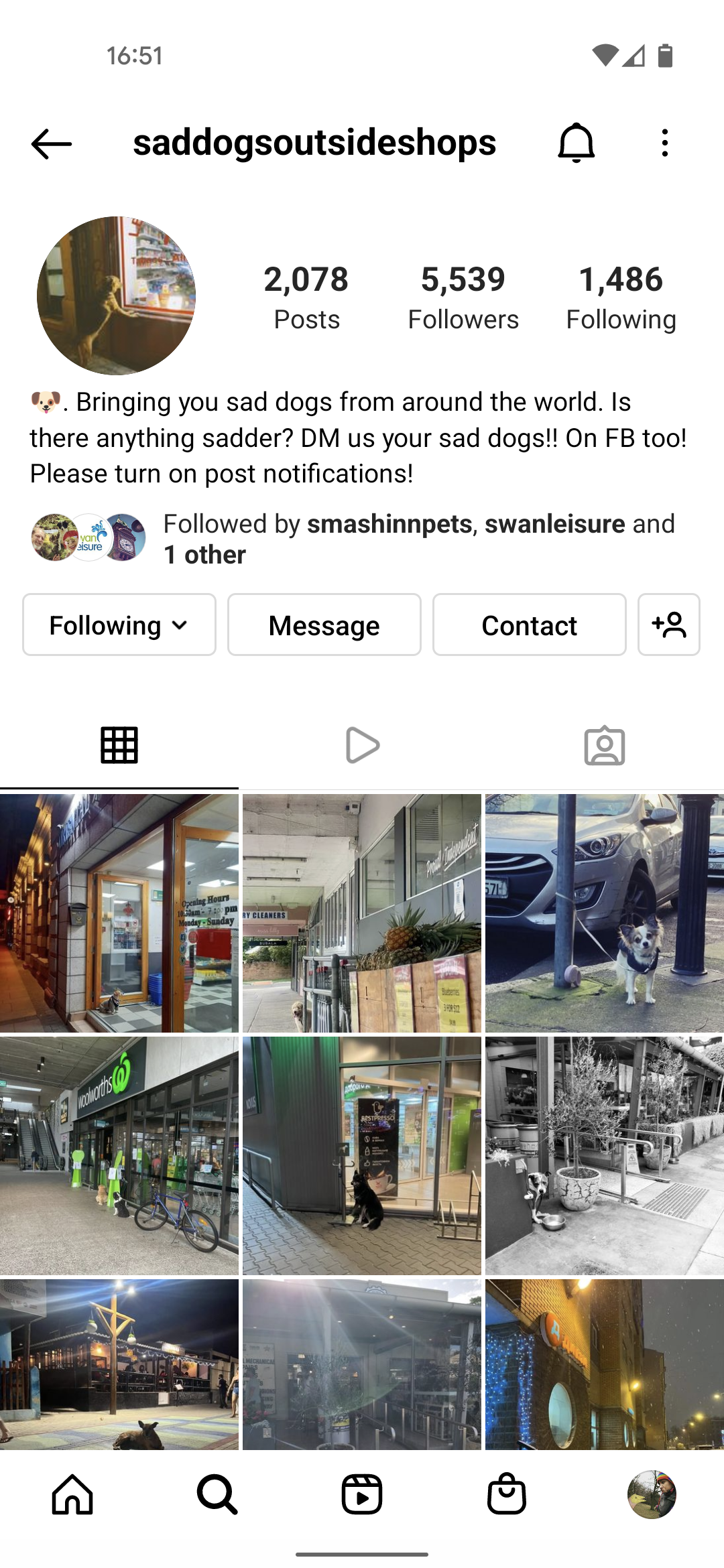This screenshot has height=1568, width=724.
Task: Tap the back arrow icon
Action: click(x=52, y=144)
